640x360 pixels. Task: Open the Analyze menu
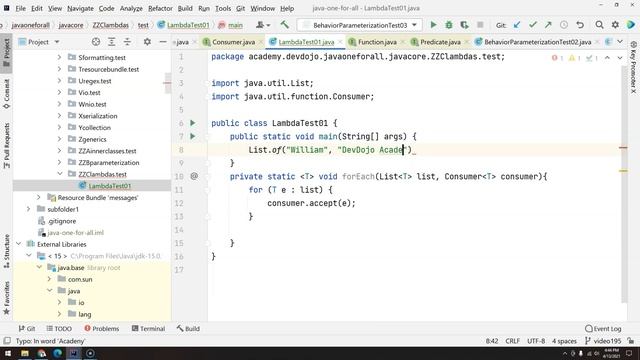point(131,8)
